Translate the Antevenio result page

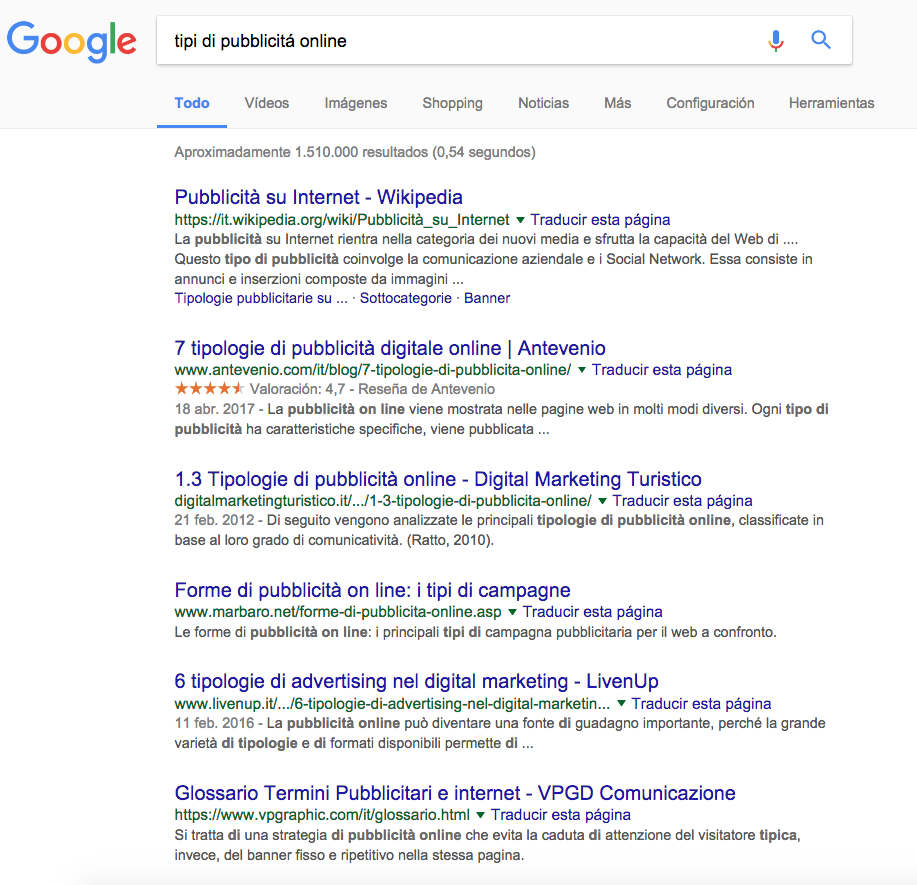tap(661, 370)
